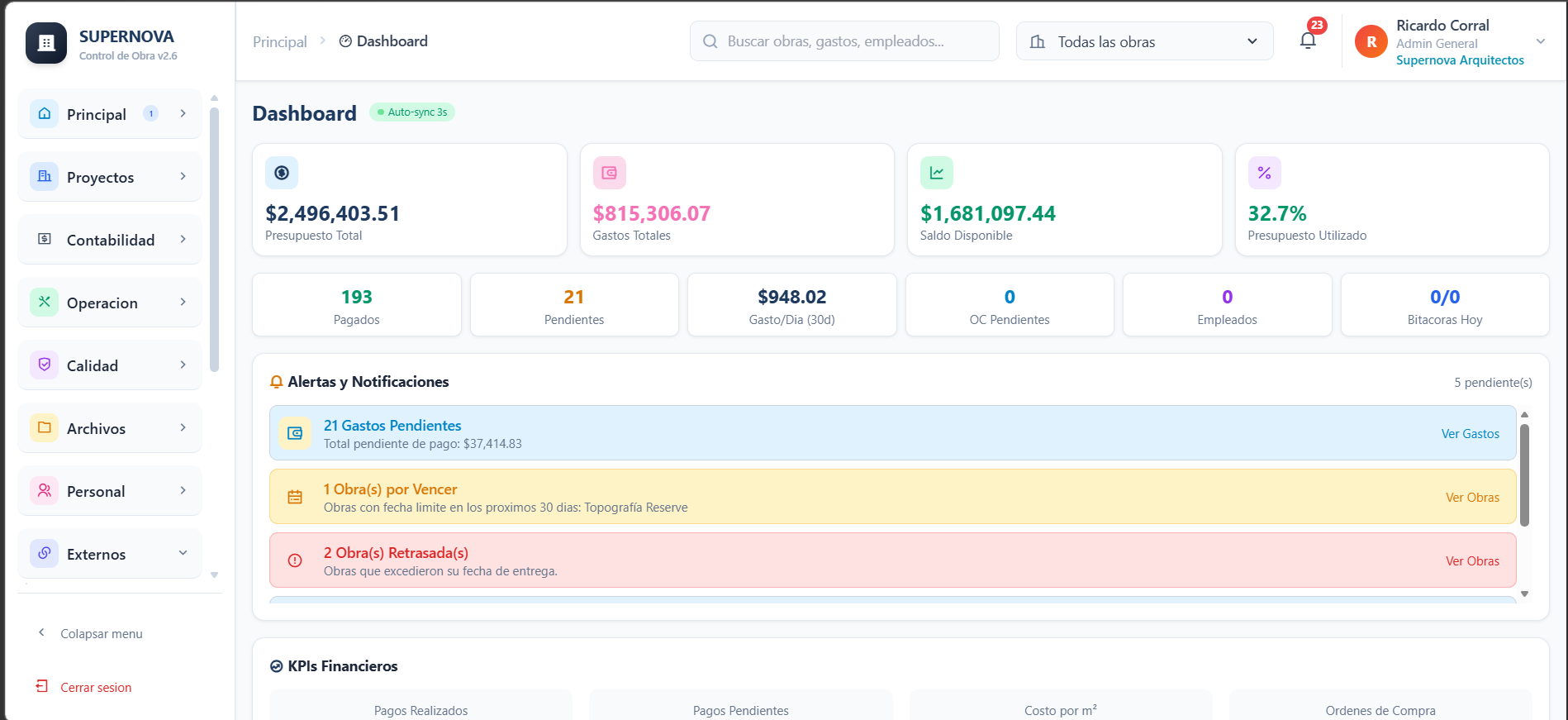Click the wallet icon in Gastos Pendientes alert

(295, 433)
